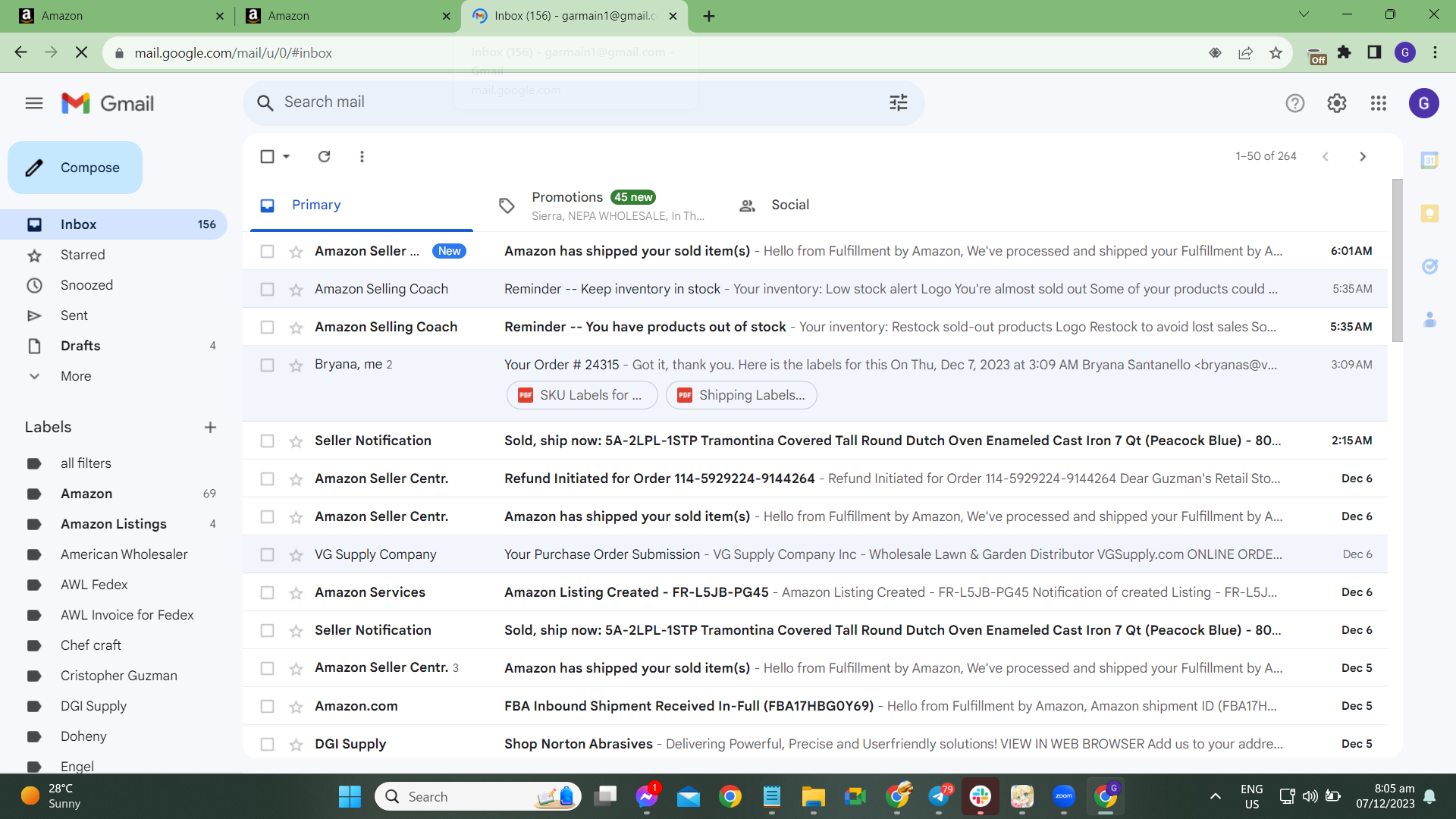Image resolution: width=1456 pixels, height=819 pixels.
Task: Open the More options three-dot menu above mail list
Action: point(362,156)
